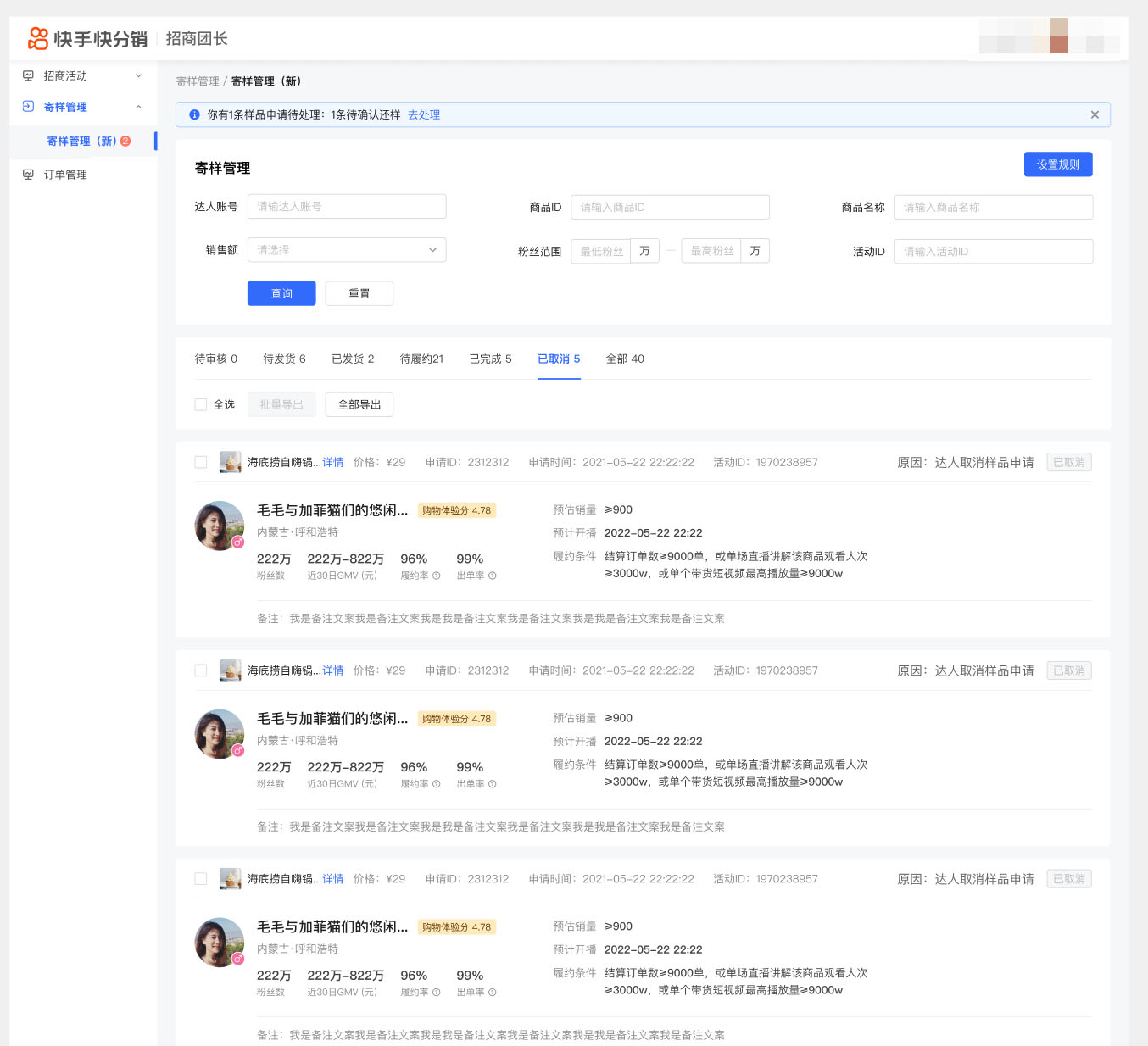Click creator avatar in second card

point(220,734)
